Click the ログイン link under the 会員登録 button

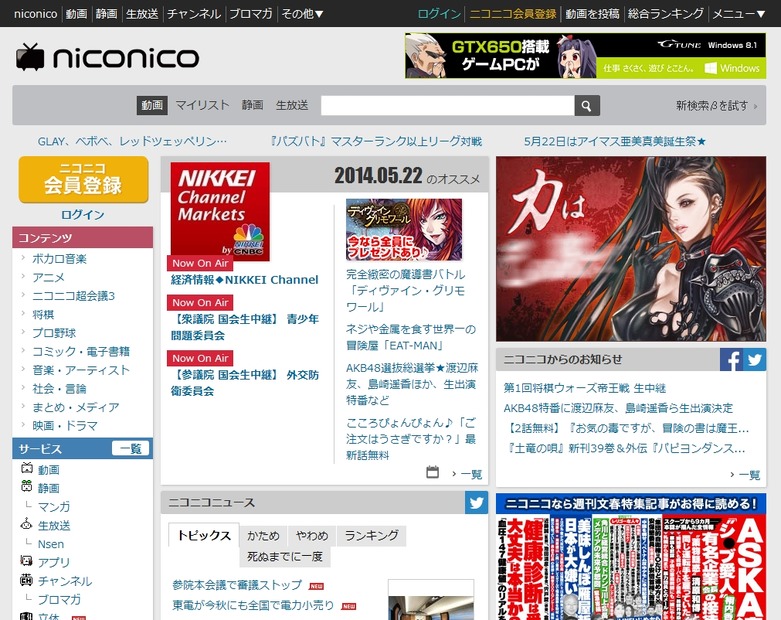[x=83, y=215]
